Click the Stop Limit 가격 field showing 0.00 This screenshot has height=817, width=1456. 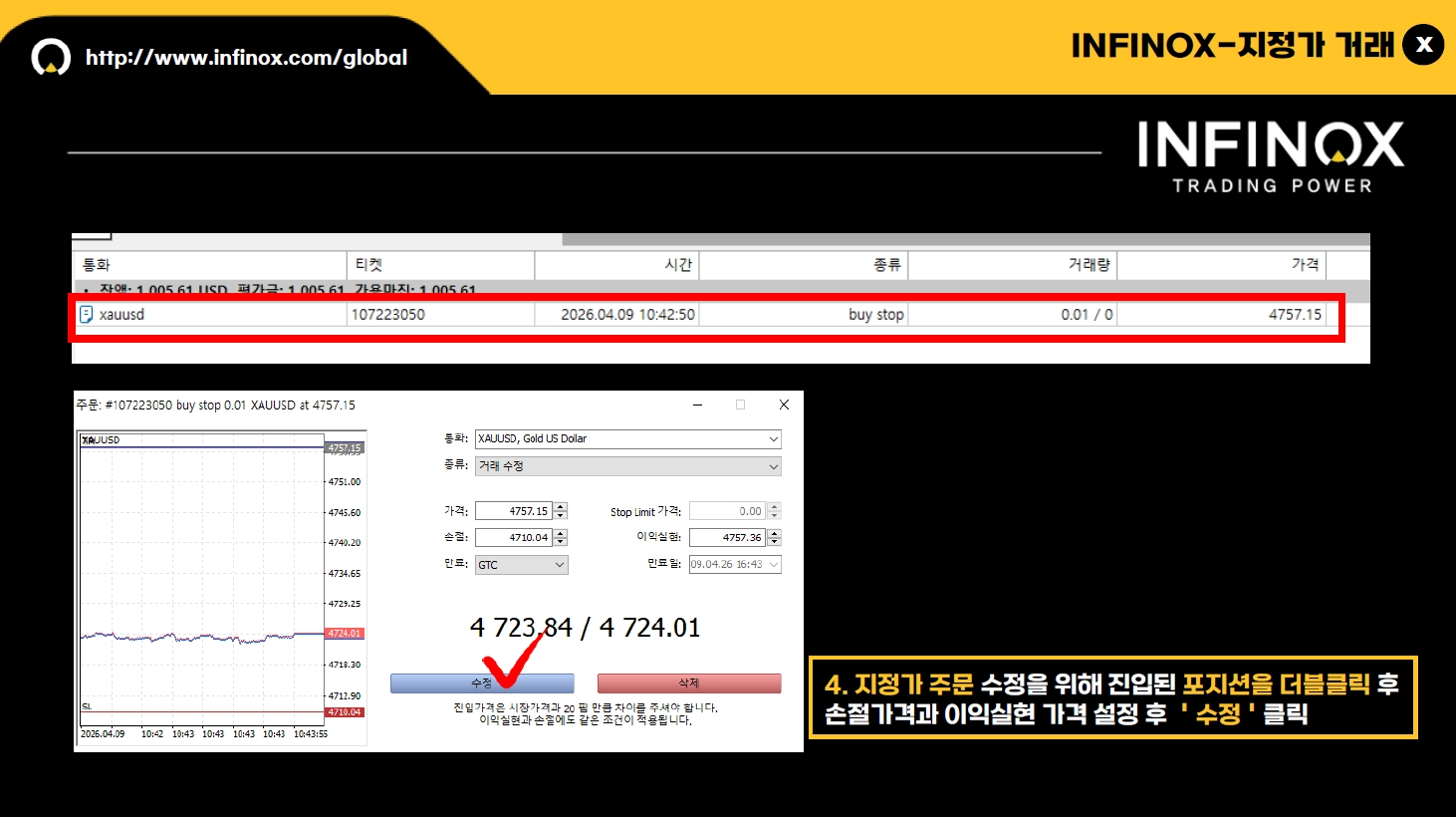pos(728,511)
